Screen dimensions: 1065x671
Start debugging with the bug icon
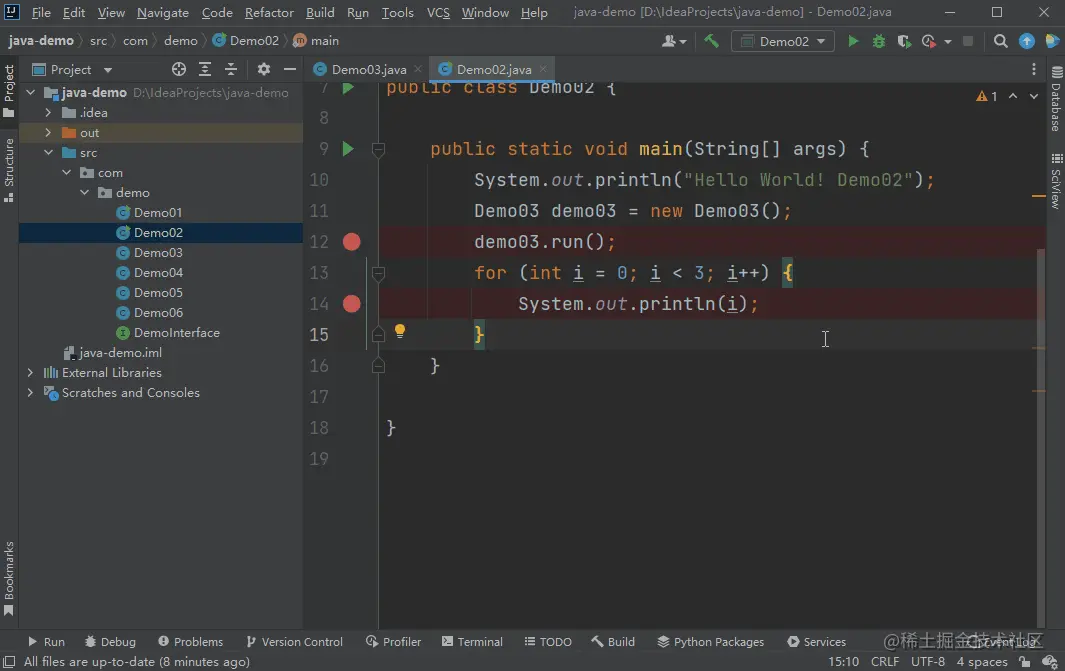[x=879, y=41]
